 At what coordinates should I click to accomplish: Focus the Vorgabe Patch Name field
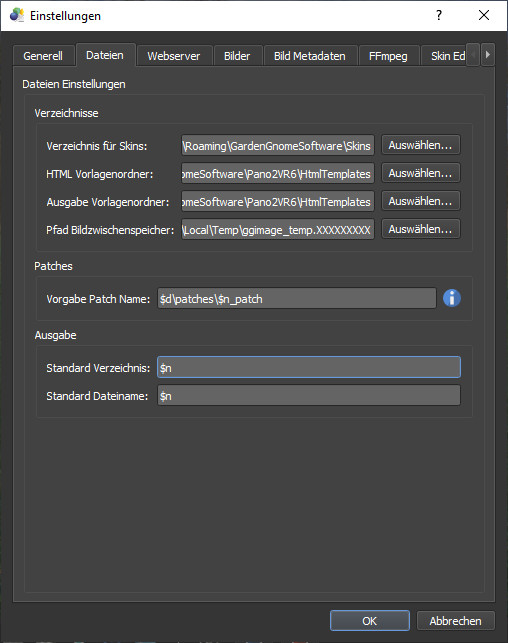(x=296, y=299)
